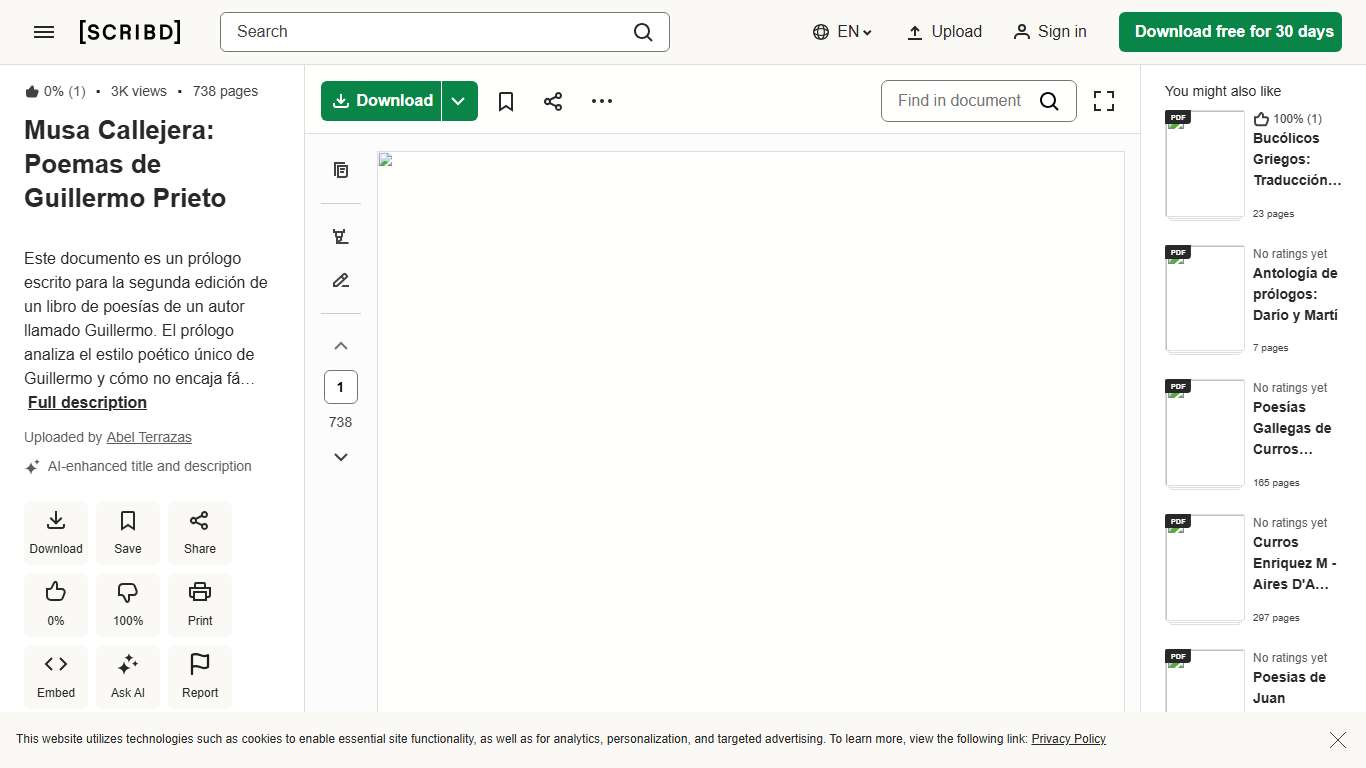Screen dimensions: 1366x768
Task: Open the page thumbnails panel icon
Action: [341, 170]
